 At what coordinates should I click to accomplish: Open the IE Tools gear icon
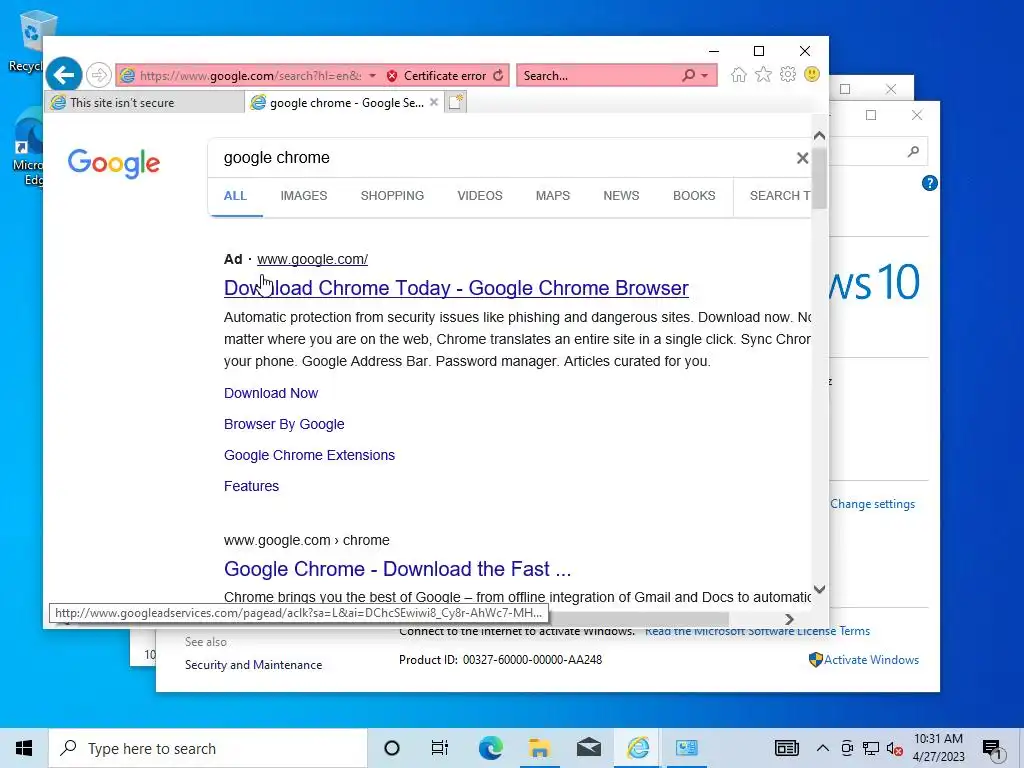[x=788, y=74]
